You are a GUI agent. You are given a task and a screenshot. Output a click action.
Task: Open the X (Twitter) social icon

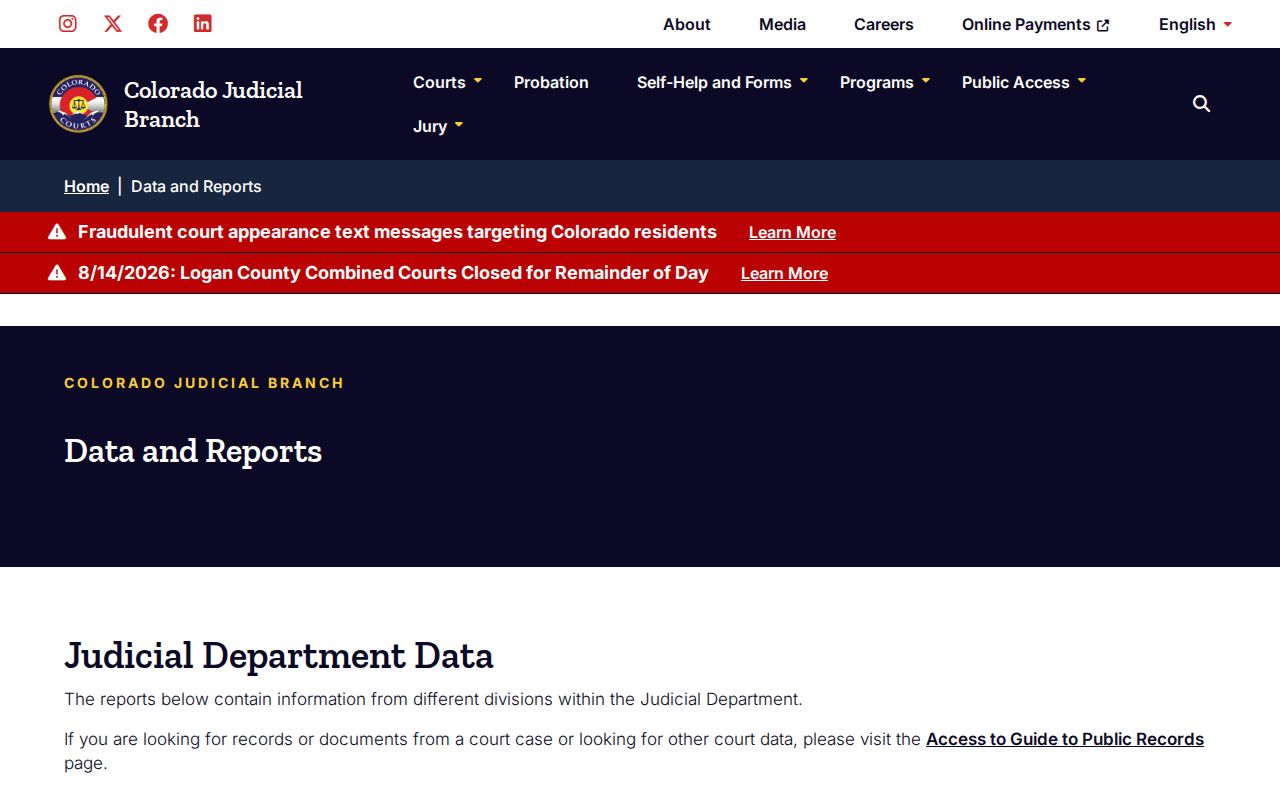(x=113, y=23)
